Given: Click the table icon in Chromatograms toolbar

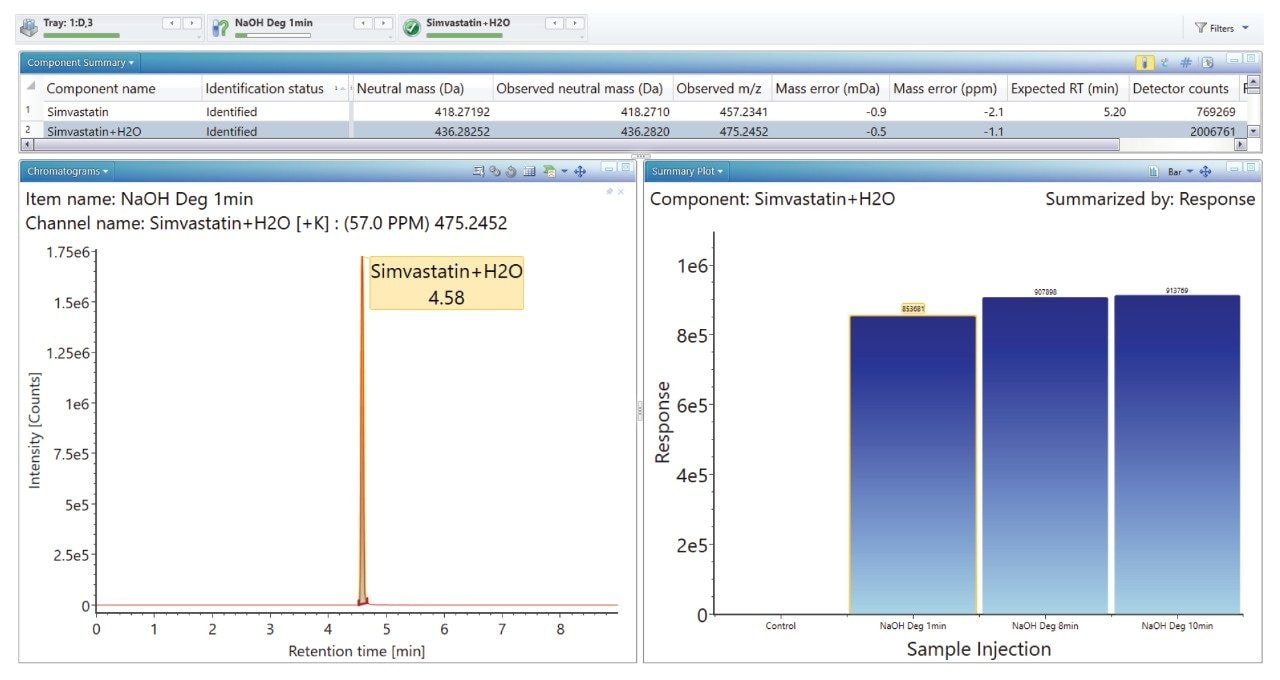Looking at the screenshot, I should [529, 171].
